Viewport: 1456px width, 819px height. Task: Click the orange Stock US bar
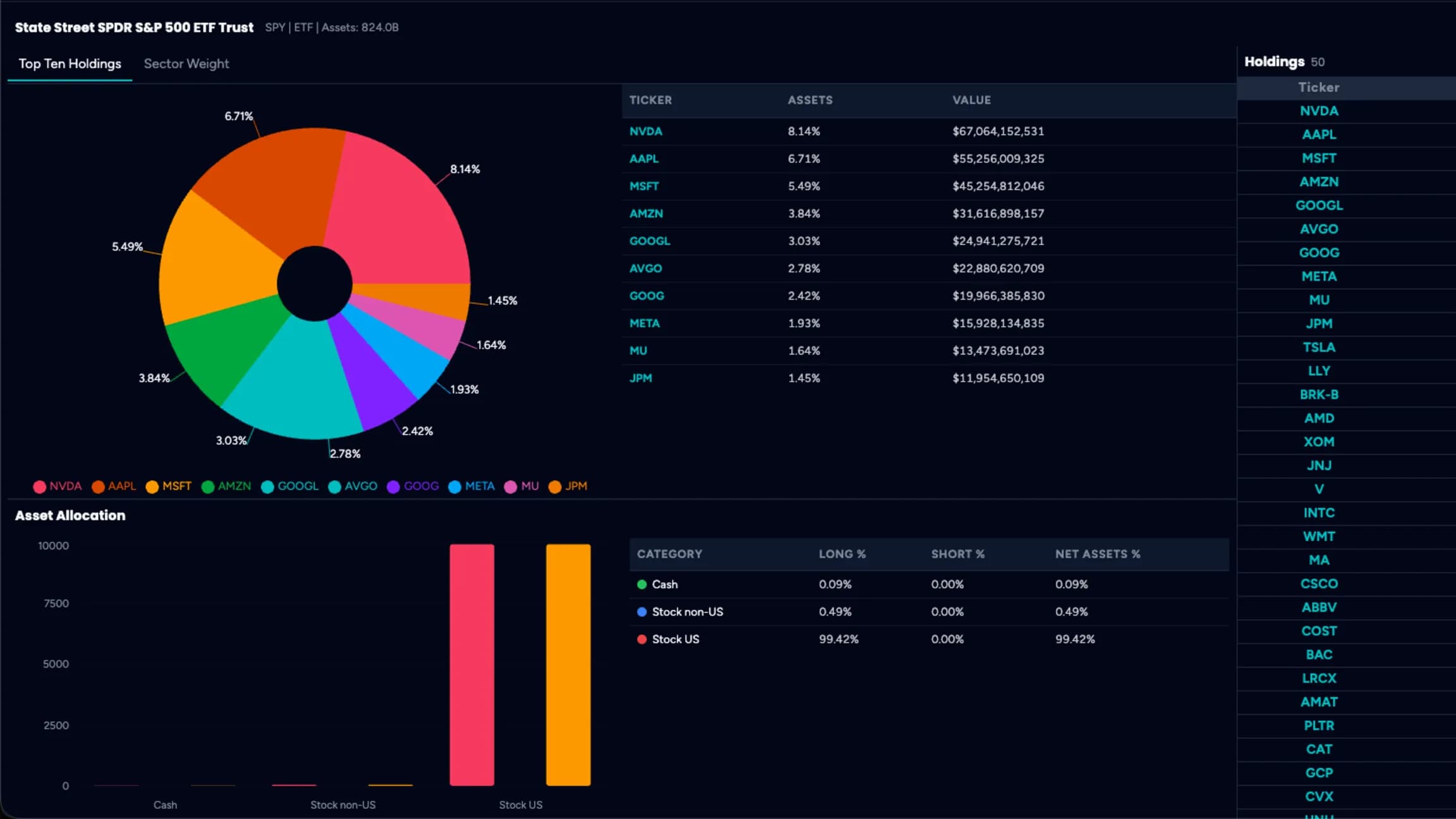568,665
